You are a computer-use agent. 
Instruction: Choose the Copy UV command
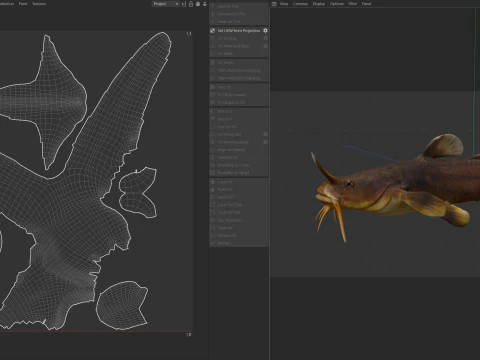239,182
